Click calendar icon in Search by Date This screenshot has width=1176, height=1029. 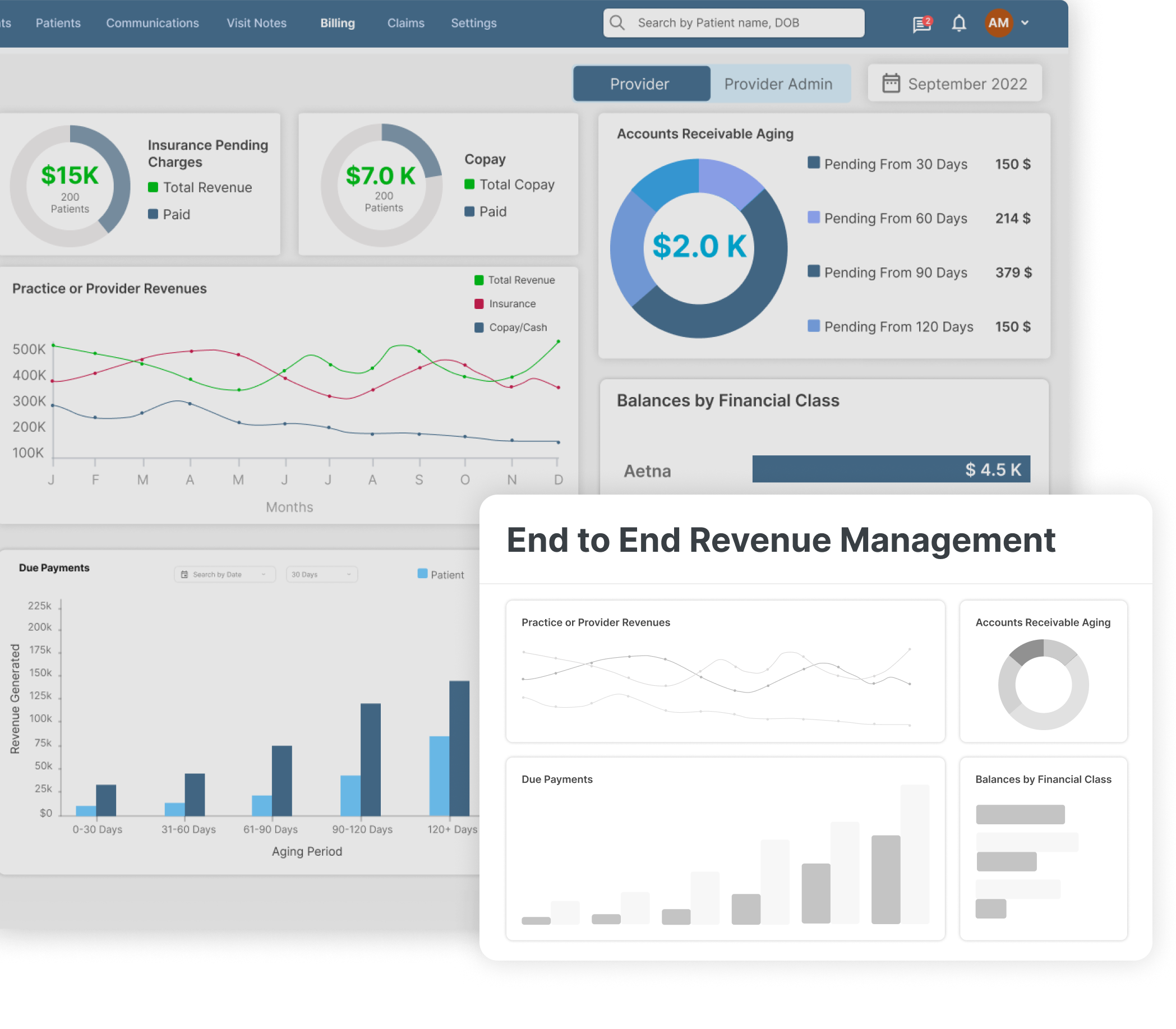185,574
